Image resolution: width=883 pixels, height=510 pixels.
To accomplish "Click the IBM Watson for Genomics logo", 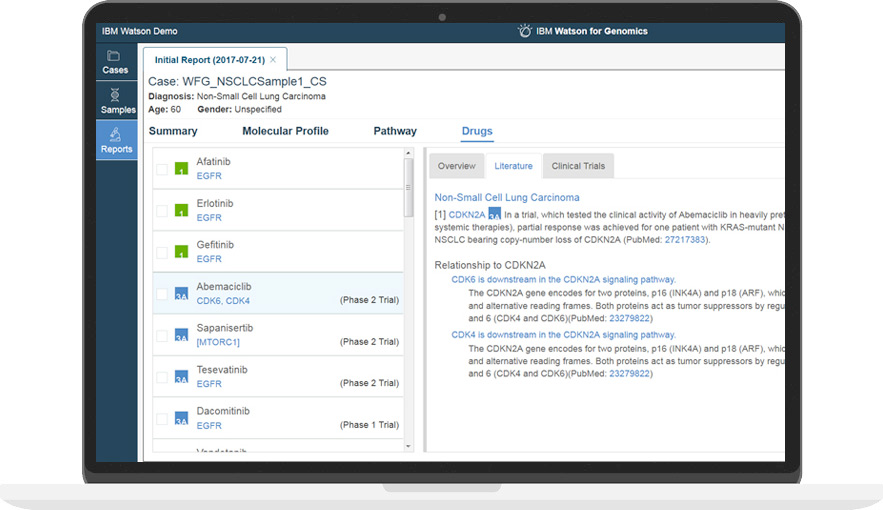I will [x=525, y=31].
